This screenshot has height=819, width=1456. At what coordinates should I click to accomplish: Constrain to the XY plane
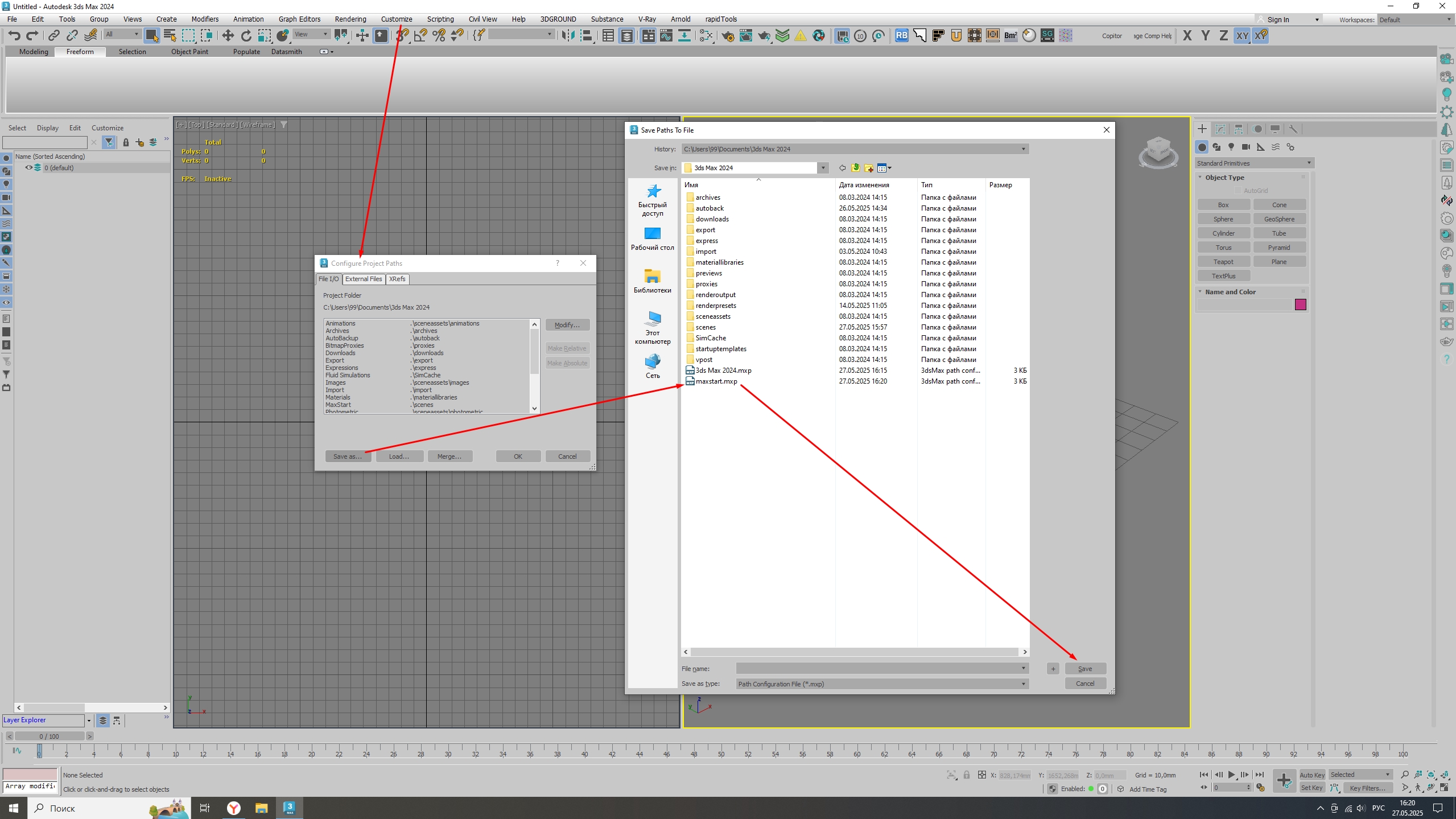(x=1241, y=35)
